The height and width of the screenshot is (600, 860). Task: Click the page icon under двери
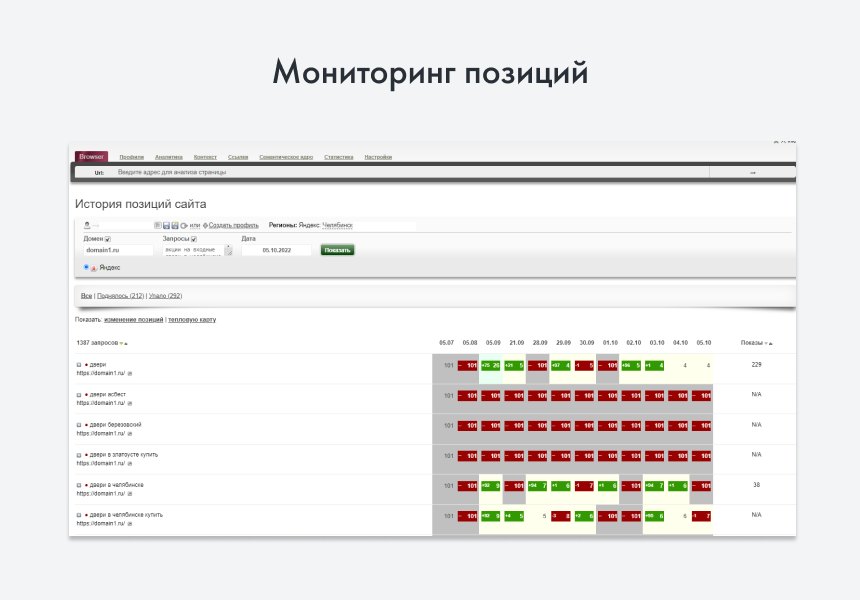pos(130,373)
